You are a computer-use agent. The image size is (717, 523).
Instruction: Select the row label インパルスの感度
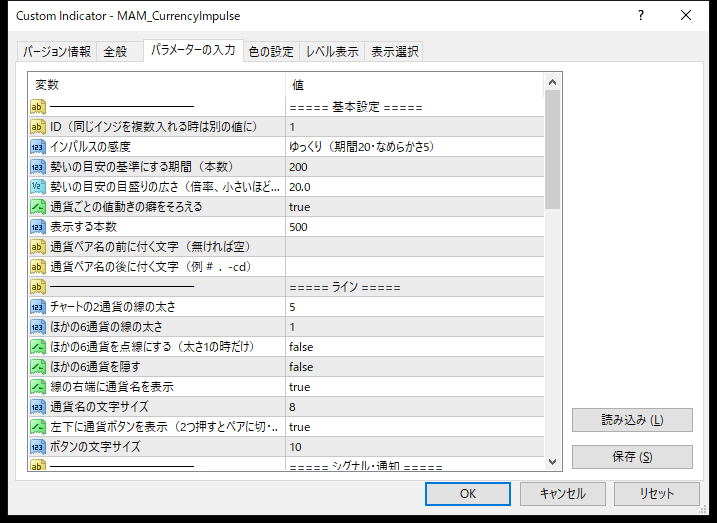point(91,147)
